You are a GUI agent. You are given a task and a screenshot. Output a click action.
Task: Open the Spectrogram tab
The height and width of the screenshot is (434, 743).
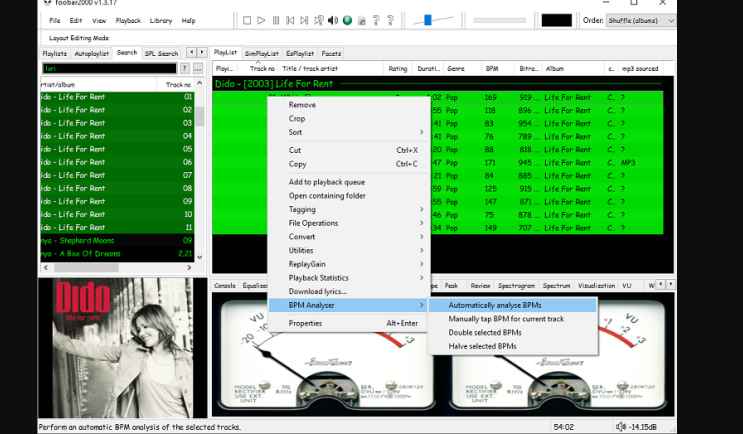click(516, 286)
